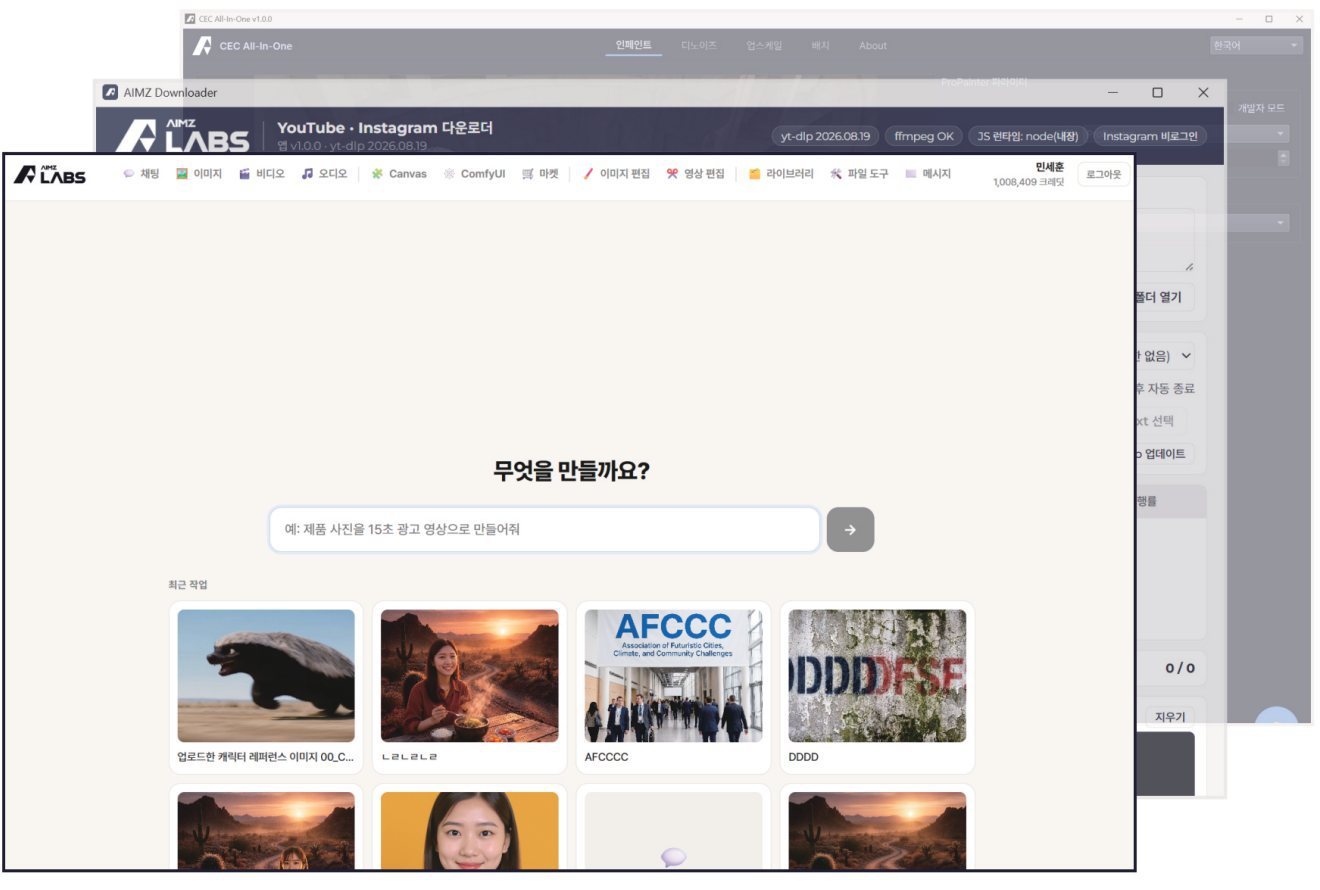Click the '0 / 0' progress counter in Downloader
The image size is (1320, 890).
1180,668
